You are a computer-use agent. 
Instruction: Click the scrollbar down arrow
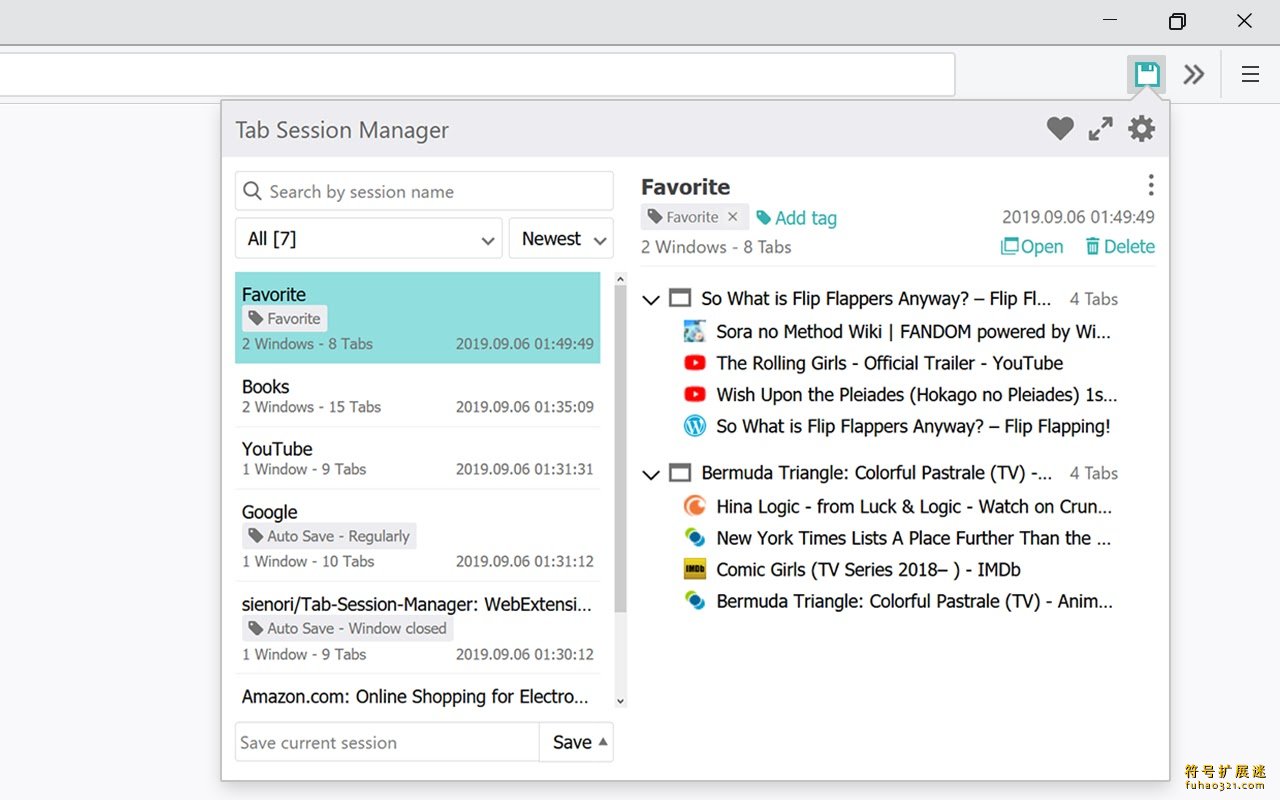[x=620, y=702]
